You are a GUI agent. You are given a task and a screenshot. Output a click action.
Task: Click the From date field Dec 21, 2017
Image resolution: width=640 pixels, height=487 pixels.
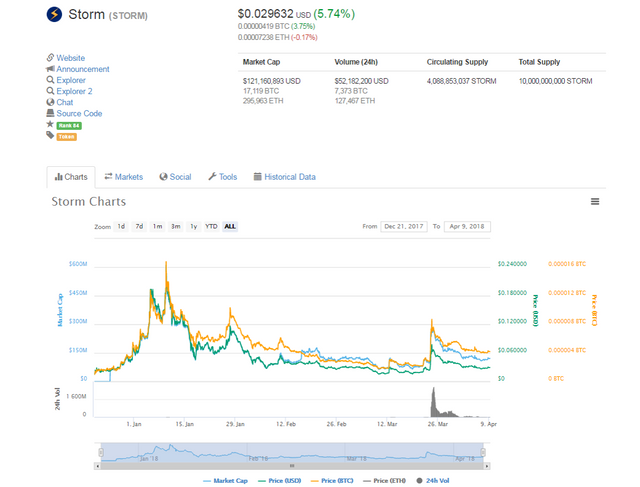coord(404,227)
